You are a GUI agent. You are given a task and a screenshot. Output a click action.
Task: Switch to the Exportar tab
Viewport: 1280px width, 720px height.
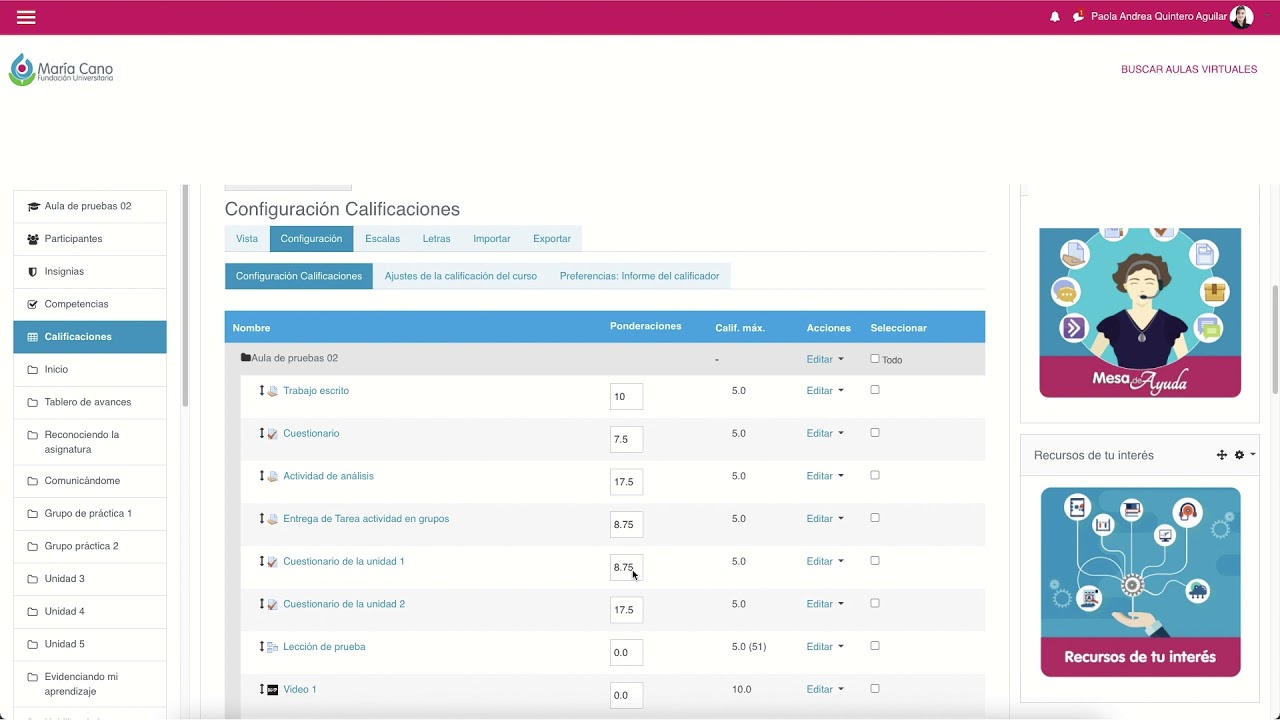pos(552,239)
